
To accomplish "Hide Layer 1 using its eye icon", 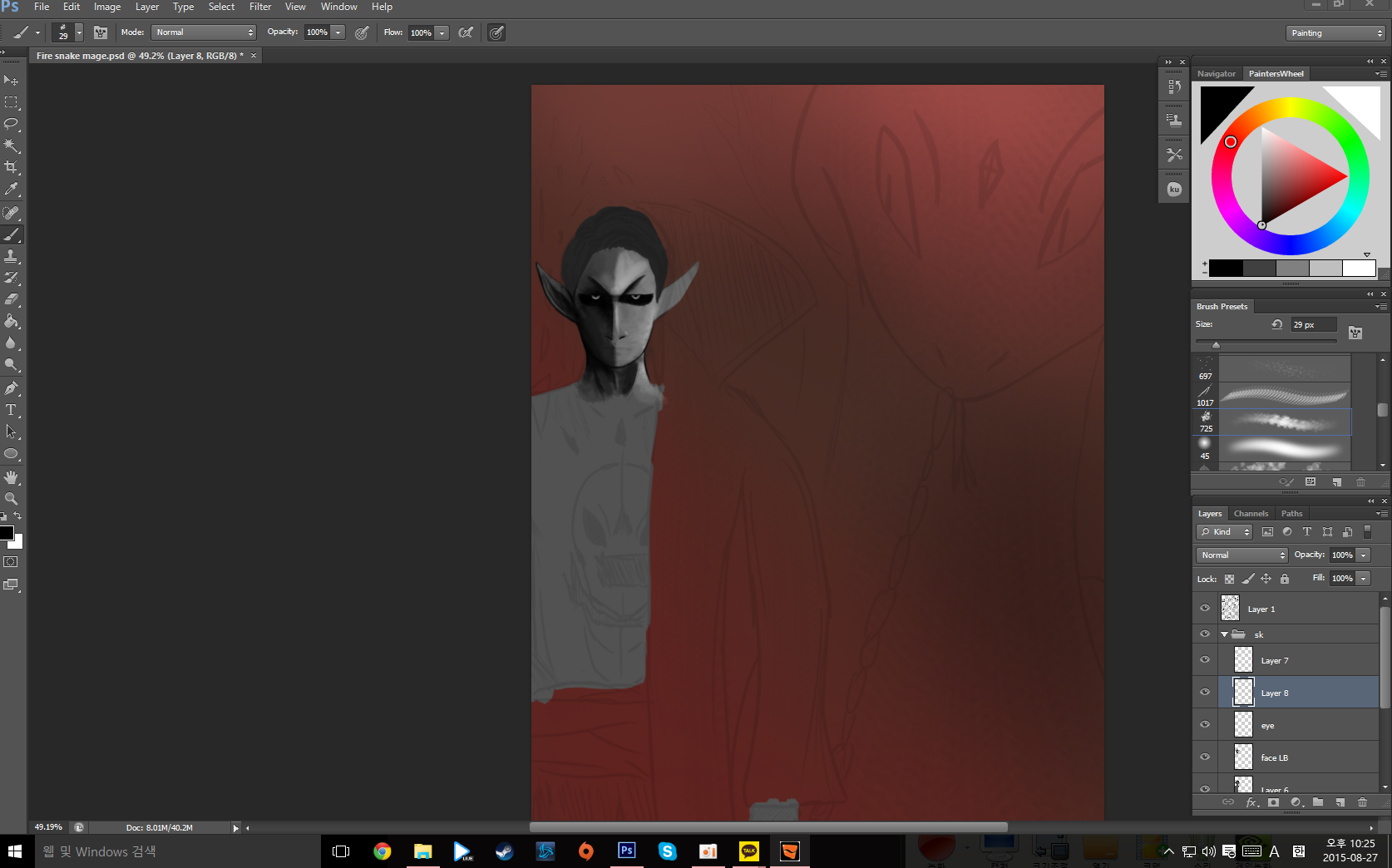I will point(1205,609).
